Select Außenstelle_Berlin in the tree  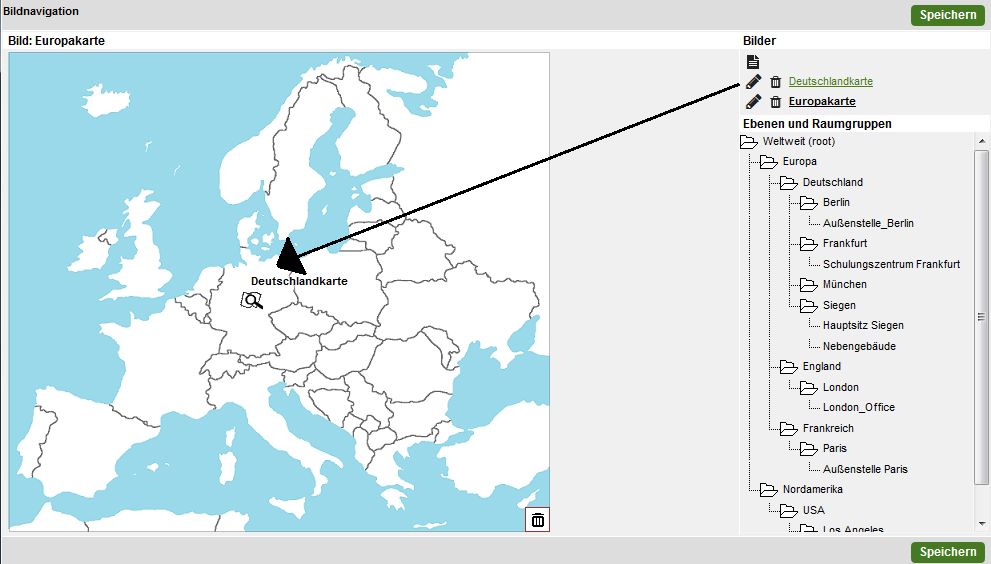pyautogui.click(x=868, y=223)
